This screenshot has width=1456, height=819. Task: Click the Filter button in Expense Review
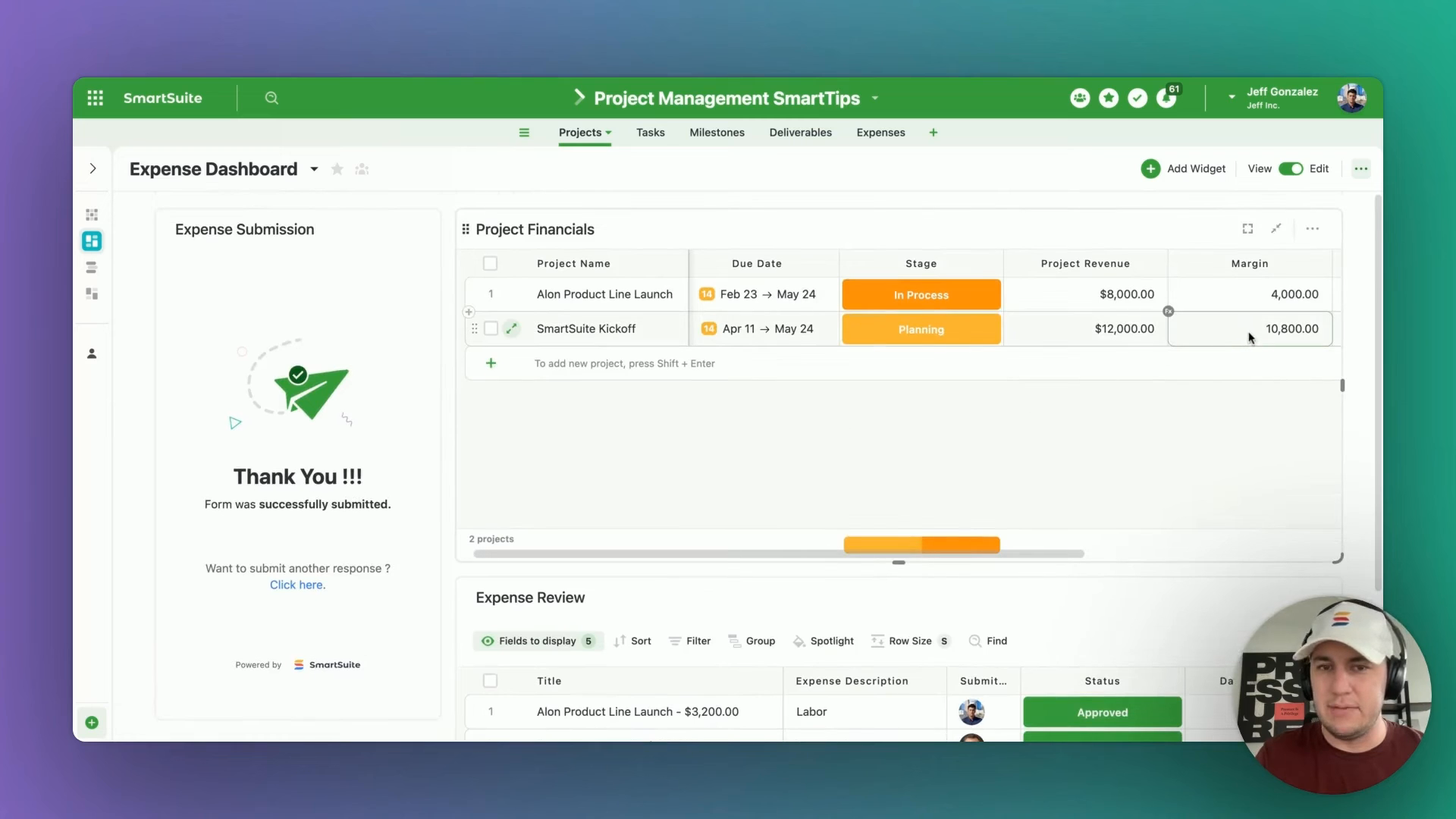point(689,641)
